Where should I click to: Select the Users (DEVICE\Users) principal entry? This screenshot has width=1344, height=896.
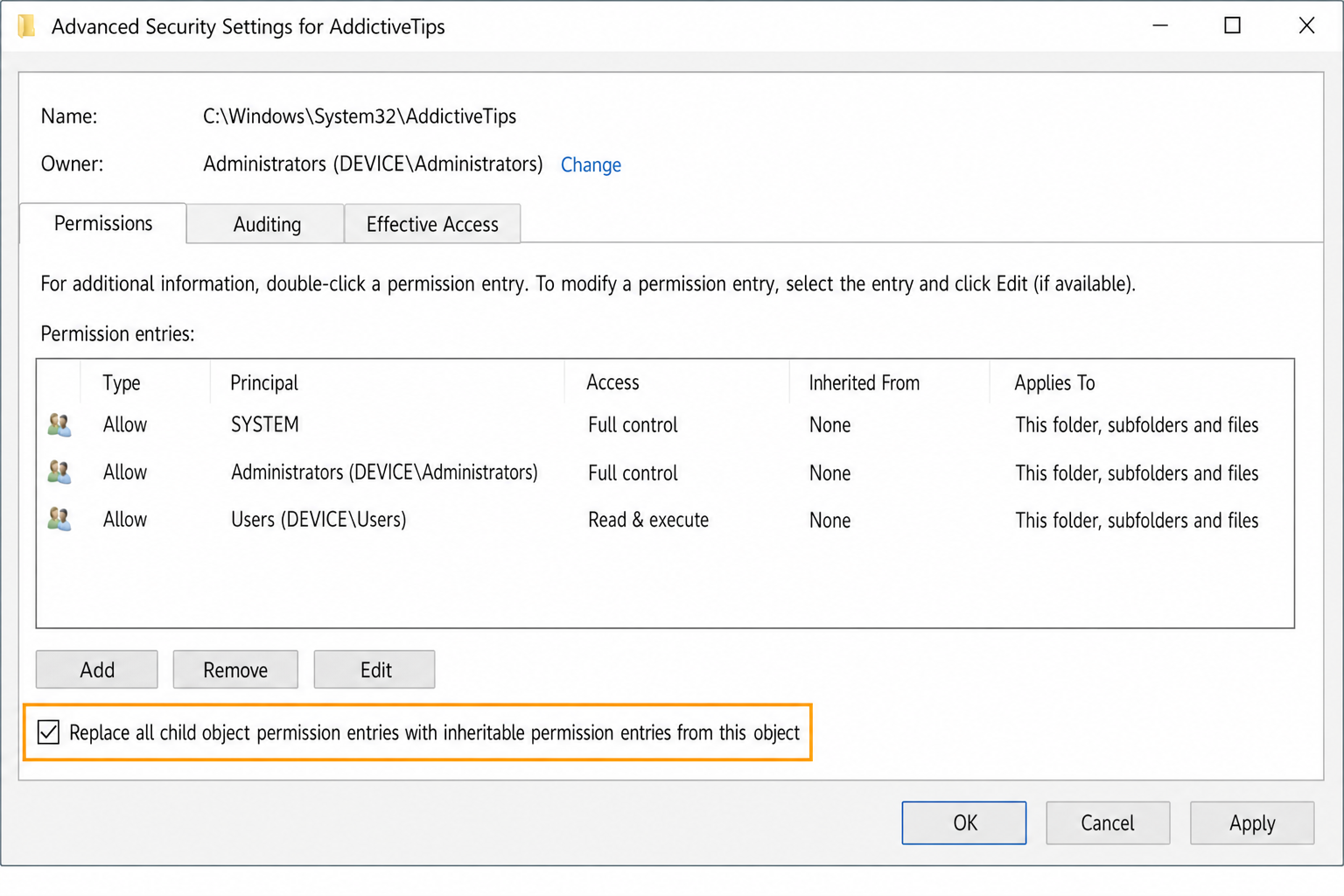click(x=318, y=520)
